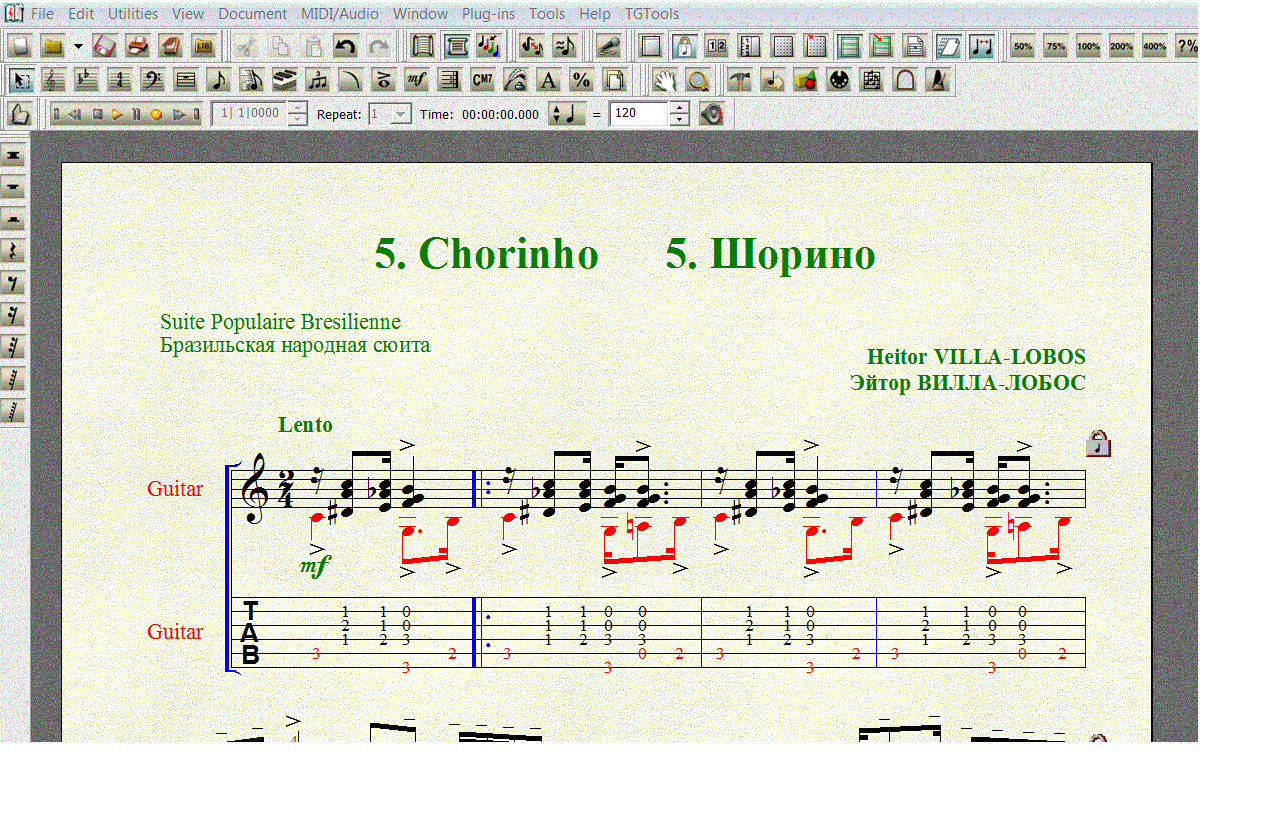Choose the Key Signature tool

pyautogui.click(x=87, y=80)
